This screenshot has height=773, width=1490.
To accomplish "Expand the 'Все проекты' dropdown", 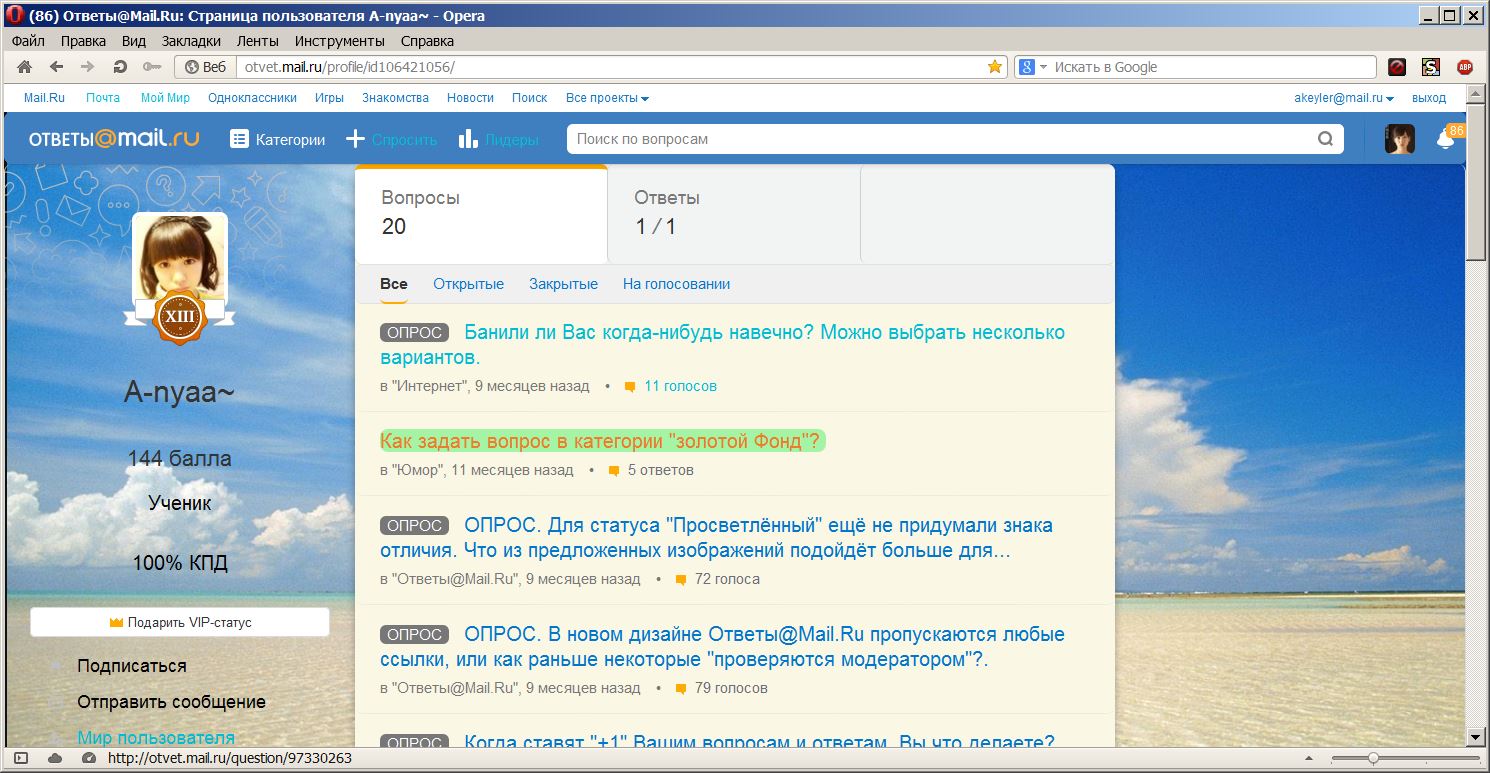I will [607, 98].
